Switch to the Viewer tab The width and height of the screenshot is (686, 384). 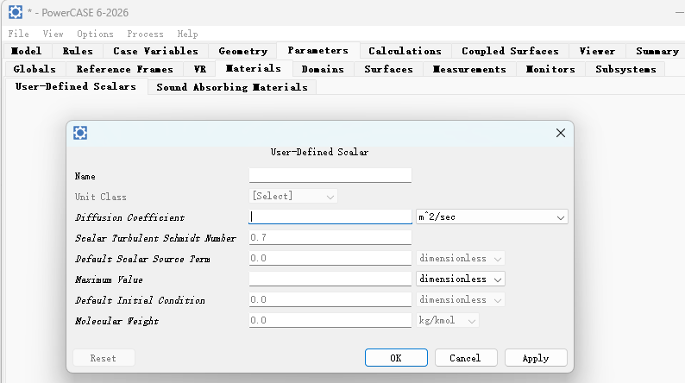pos(597,51)
